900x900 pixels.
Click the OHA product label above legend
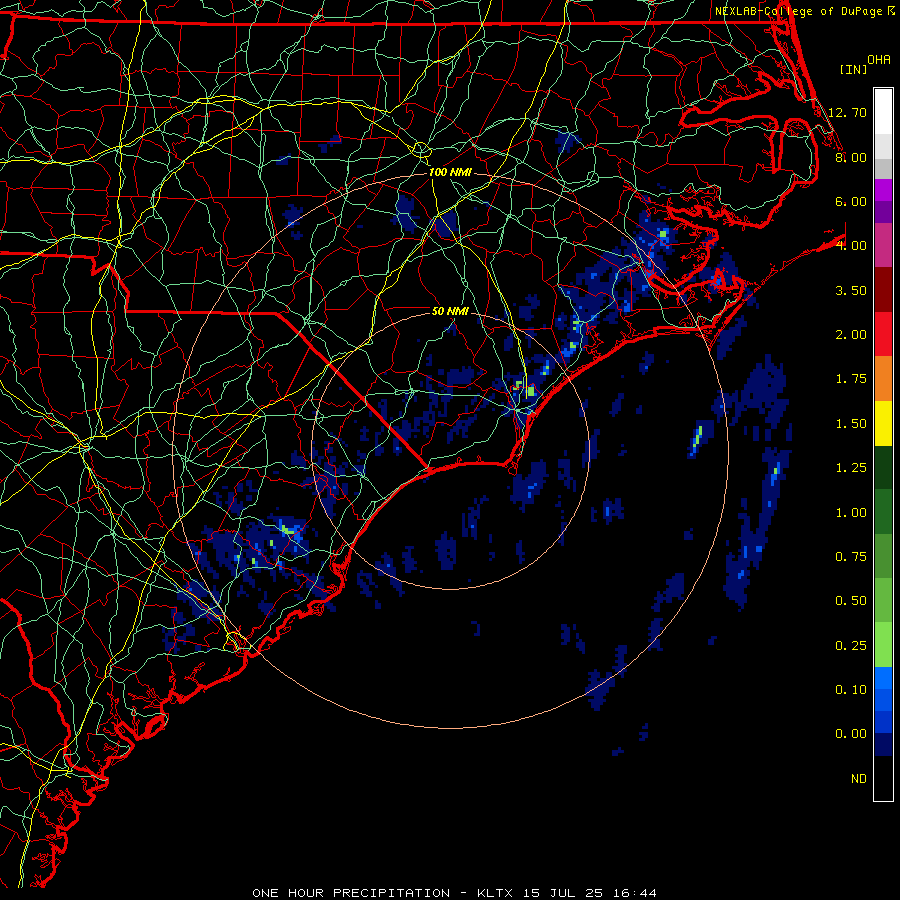(x=879, y=59)
